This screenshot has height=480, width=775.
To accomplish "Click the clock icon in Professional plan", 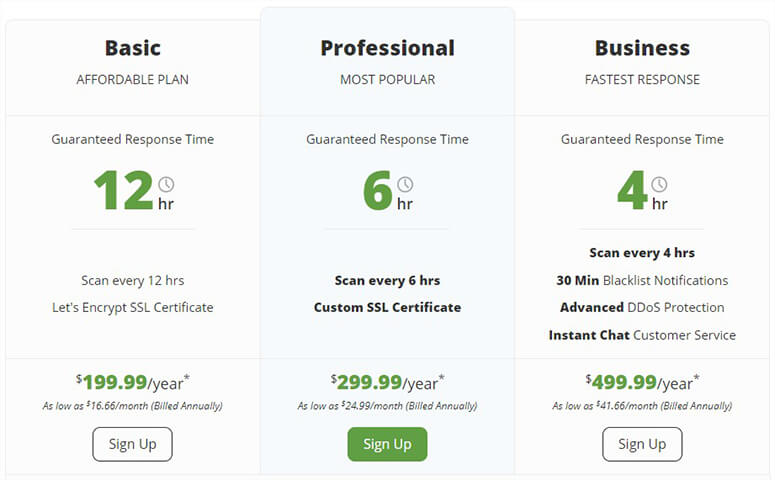I will tap(405, 184).
